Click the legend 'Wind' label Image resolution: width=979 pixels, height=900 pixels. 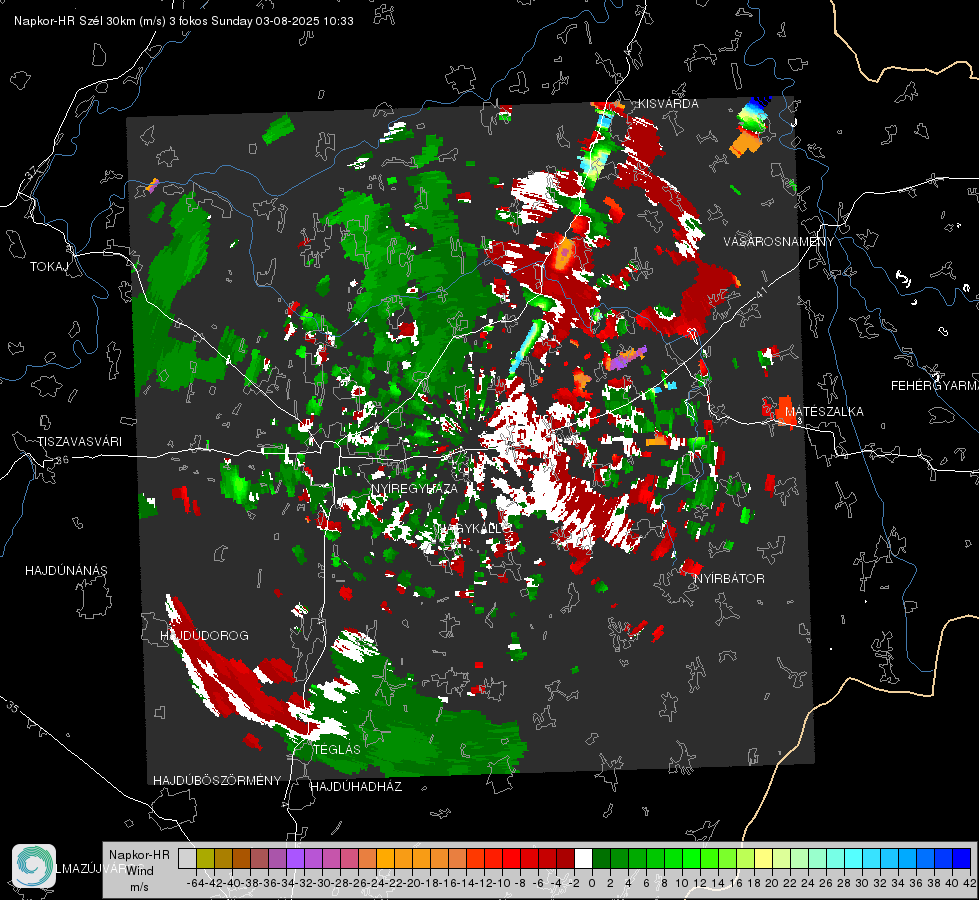(x=140, y=871)
